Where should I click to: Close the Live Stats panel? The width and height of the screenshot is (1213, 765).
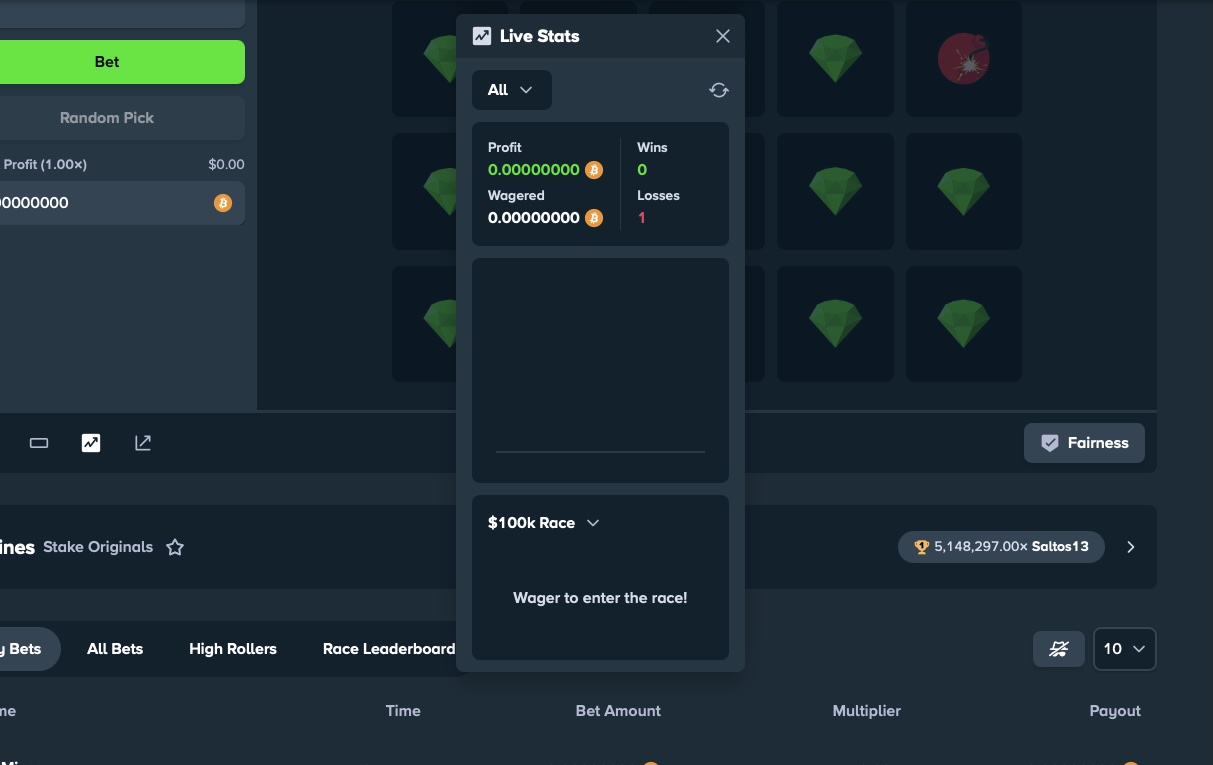pyautogui.click(x=723, y=36)
